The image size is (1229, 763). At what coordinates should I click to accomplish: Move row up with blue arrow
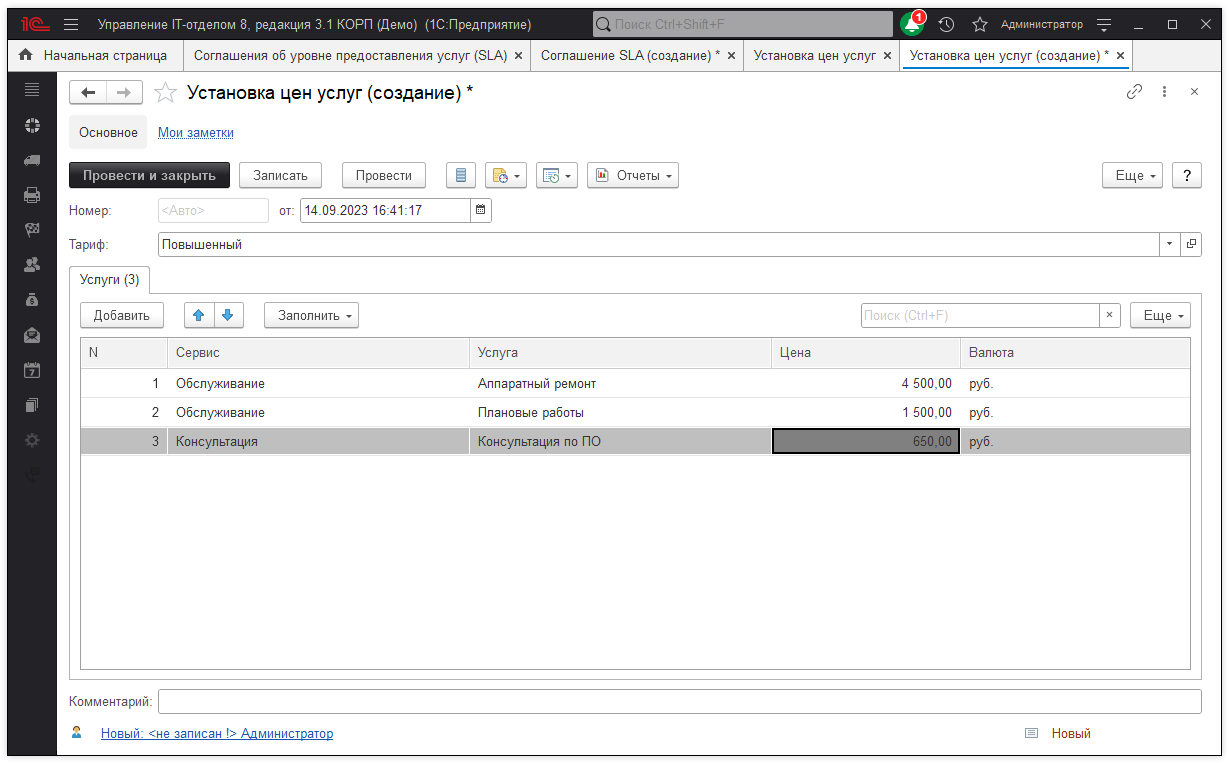click(x=198, y=315)
